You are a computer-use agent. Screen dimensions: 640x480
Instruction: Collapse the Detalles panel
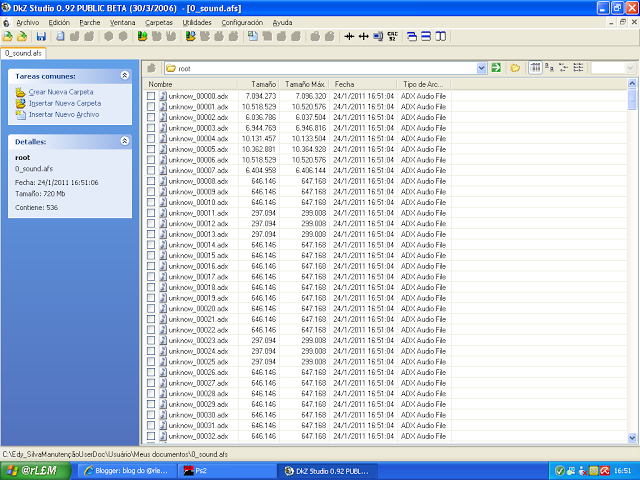click(125, 141)
